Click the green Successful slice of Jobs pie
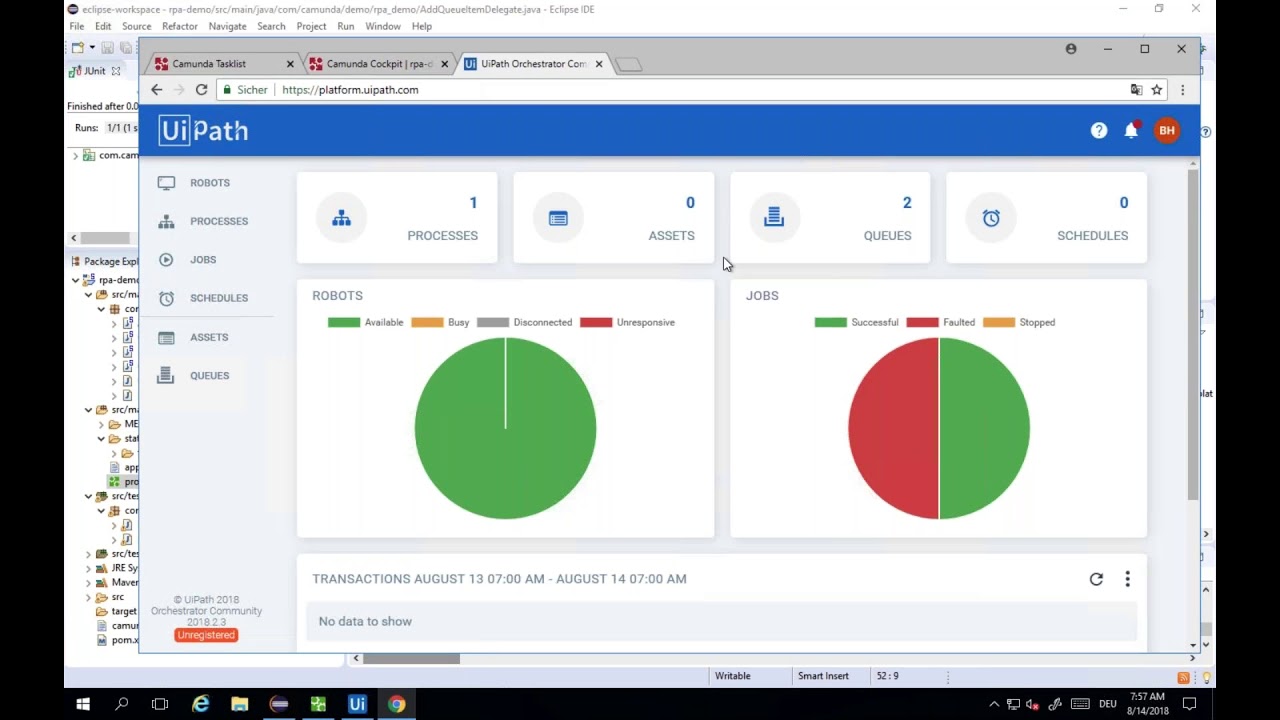 pos(985,428)
